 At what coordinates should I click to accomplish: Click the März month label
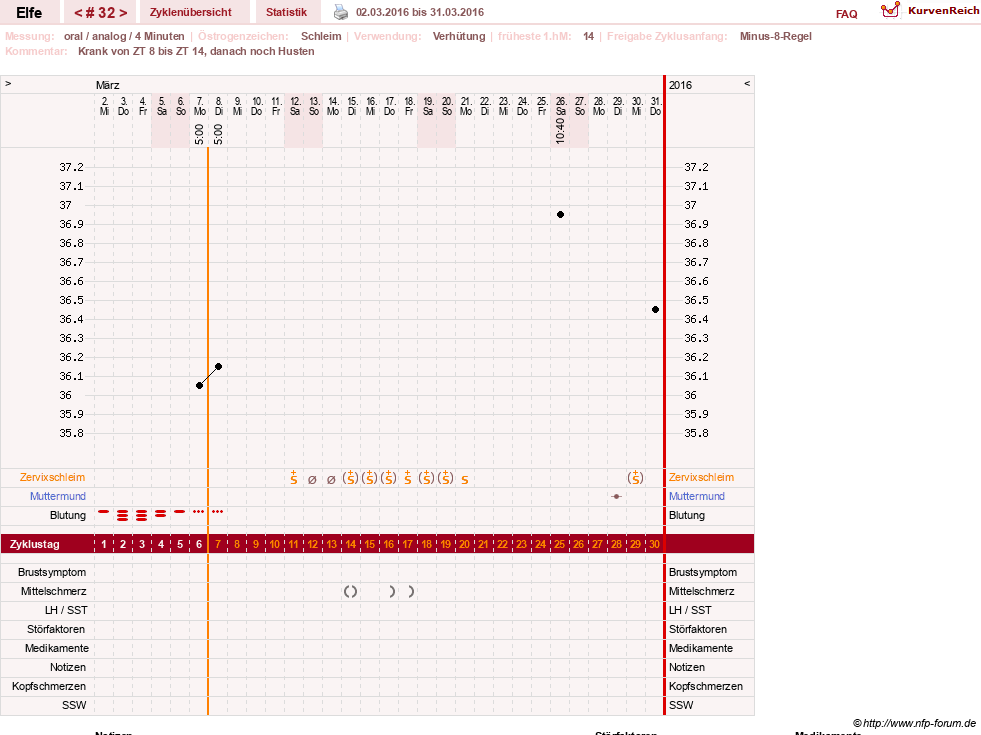click(108, 85)
